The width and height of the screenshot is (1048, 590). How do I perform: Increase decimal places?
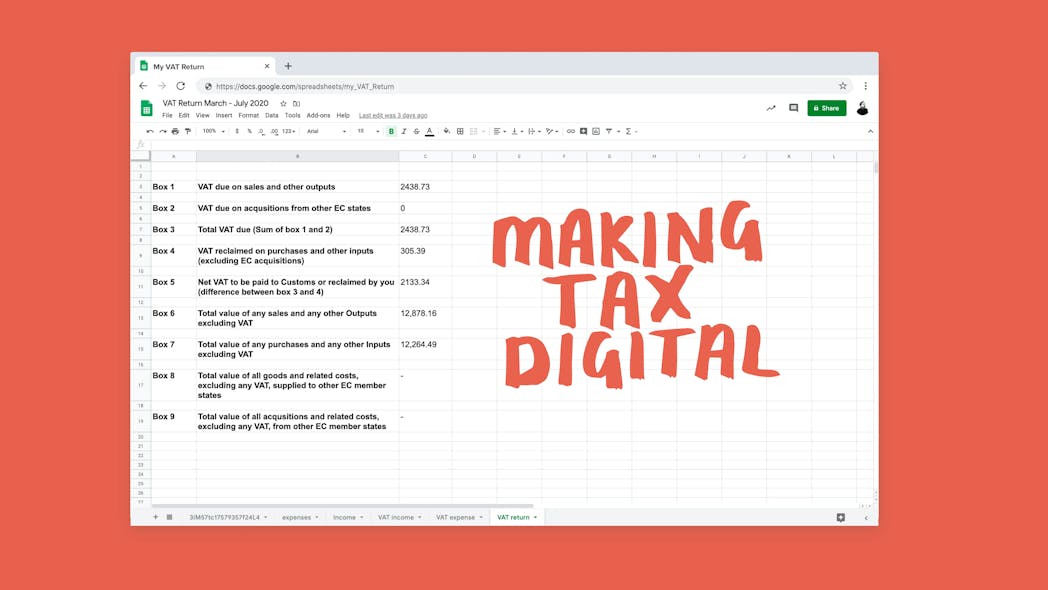(x=274, y=132)
